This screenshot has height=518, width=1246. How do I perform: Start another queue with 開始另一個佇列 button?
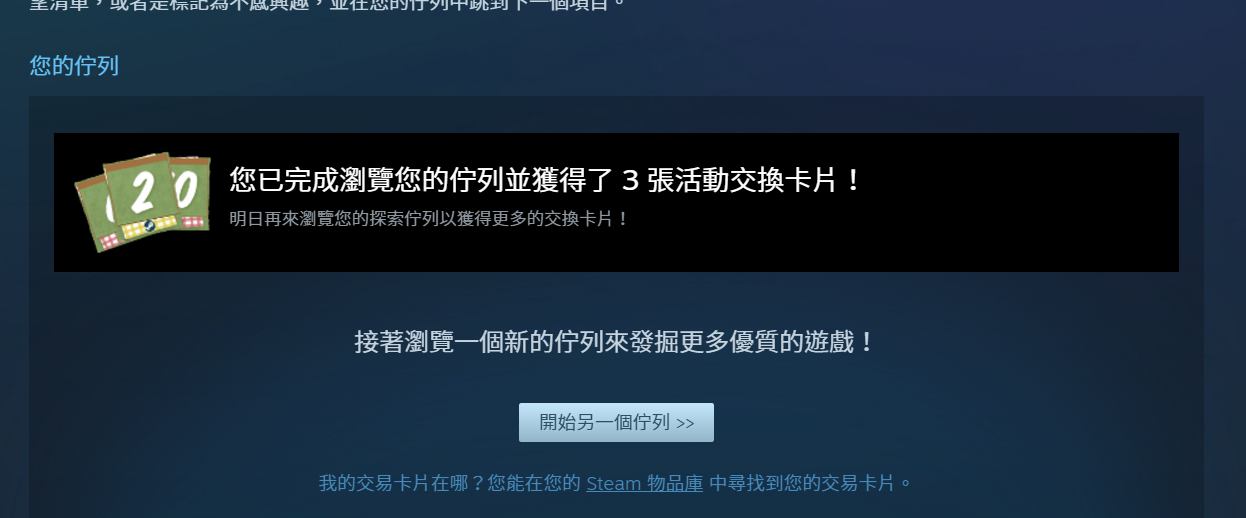[616, 422]
